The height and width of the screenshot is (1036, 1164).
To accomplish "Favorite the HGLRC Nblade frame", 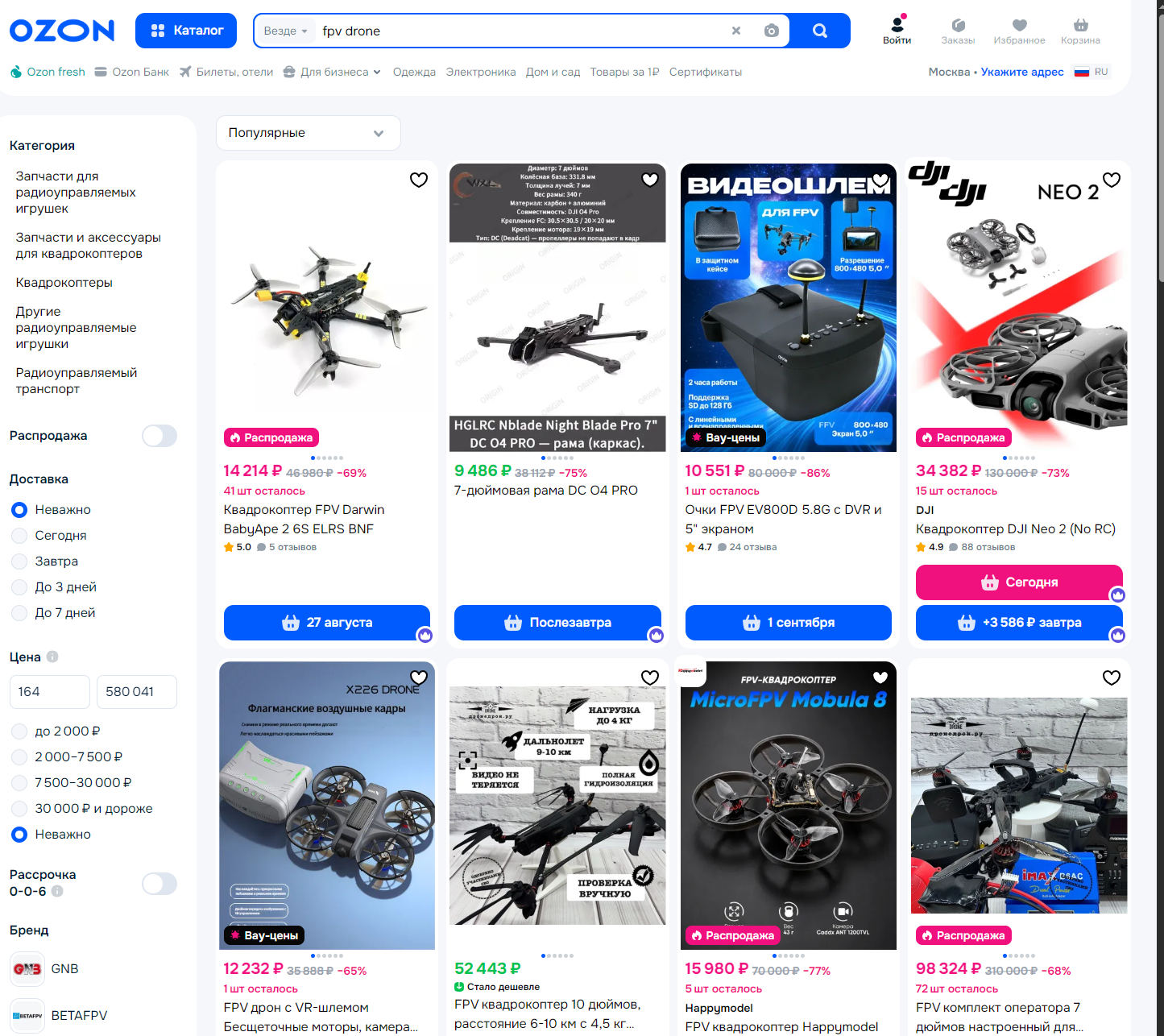I will pos(650,180).
